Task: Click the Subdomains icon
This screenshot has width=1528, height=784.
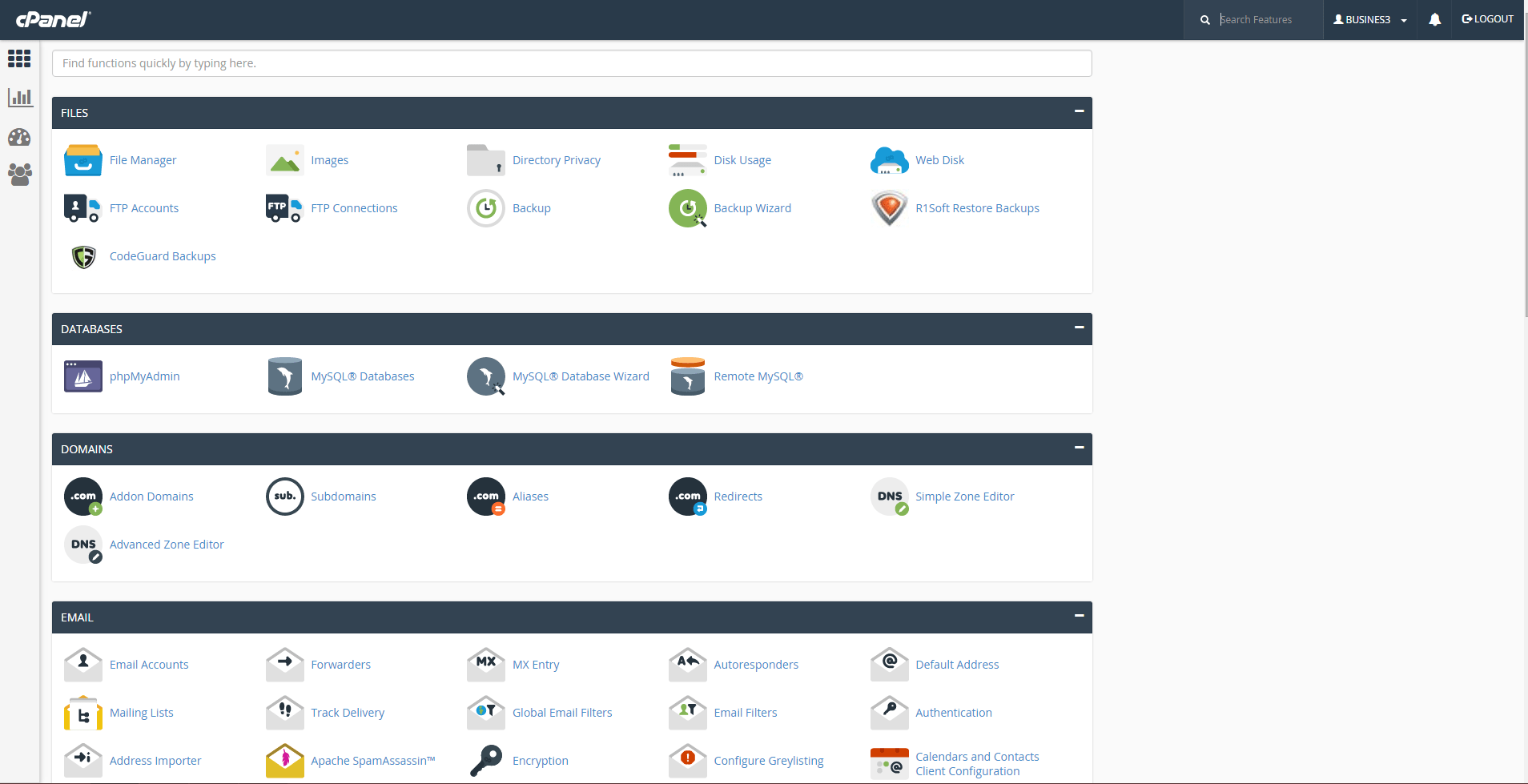Action: click(x=285, y=497)
